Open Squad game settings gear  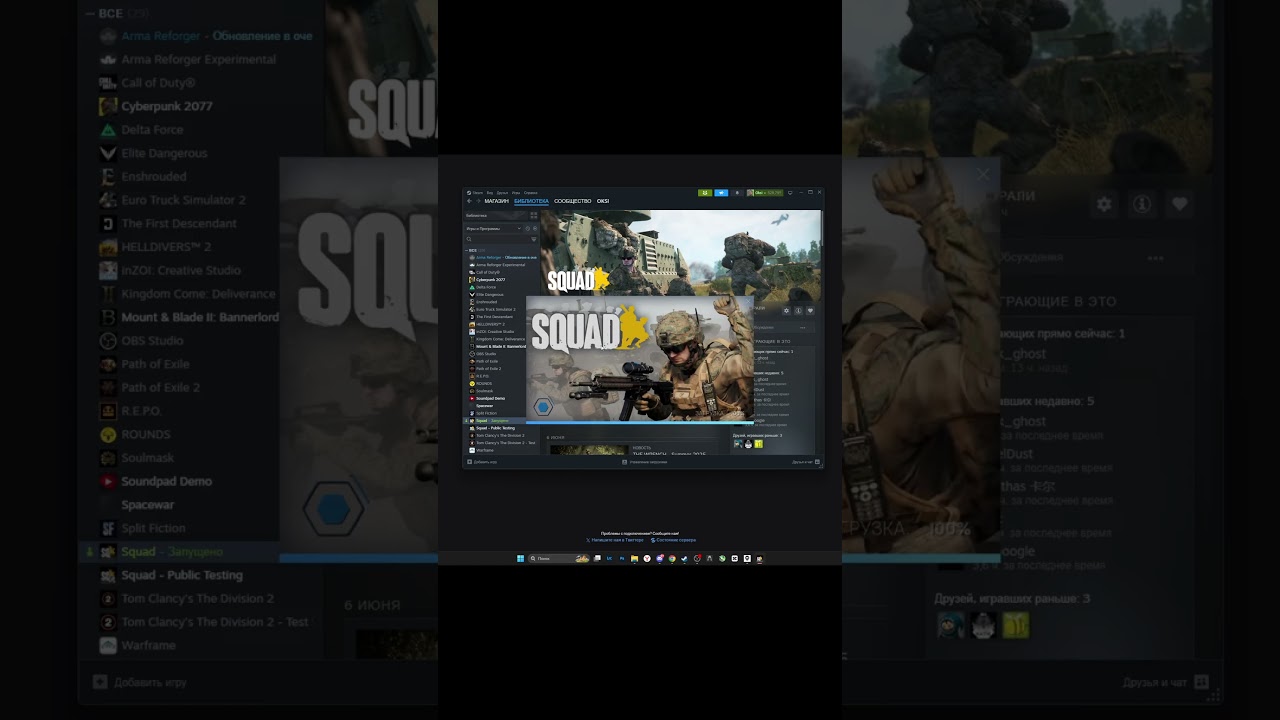click(x=786, y=311)
